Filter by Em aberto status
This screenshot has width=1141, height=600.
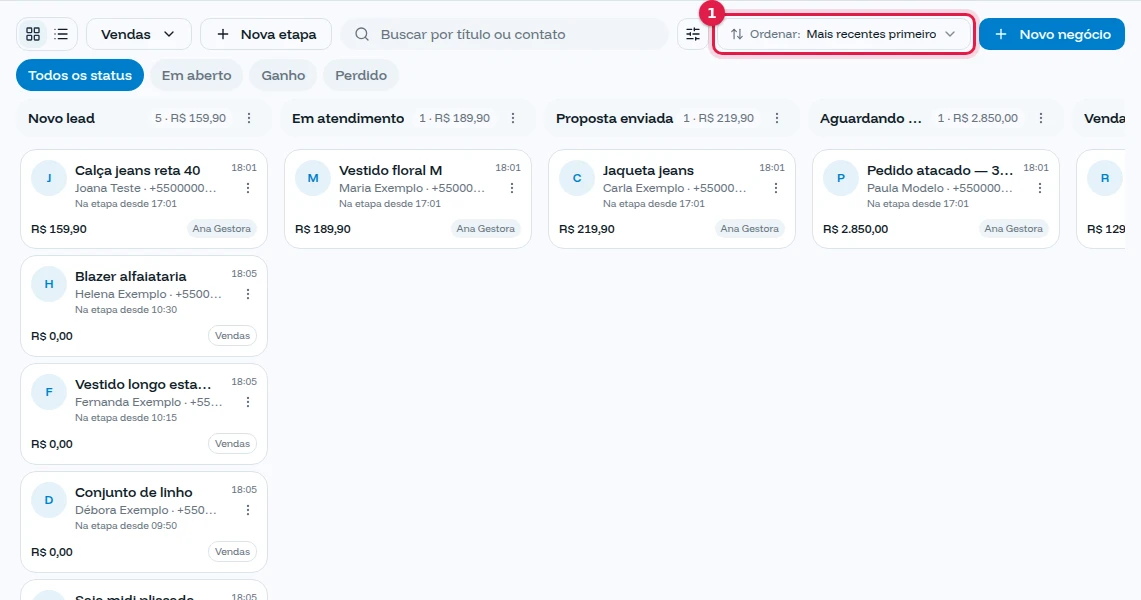pos(196,76)
